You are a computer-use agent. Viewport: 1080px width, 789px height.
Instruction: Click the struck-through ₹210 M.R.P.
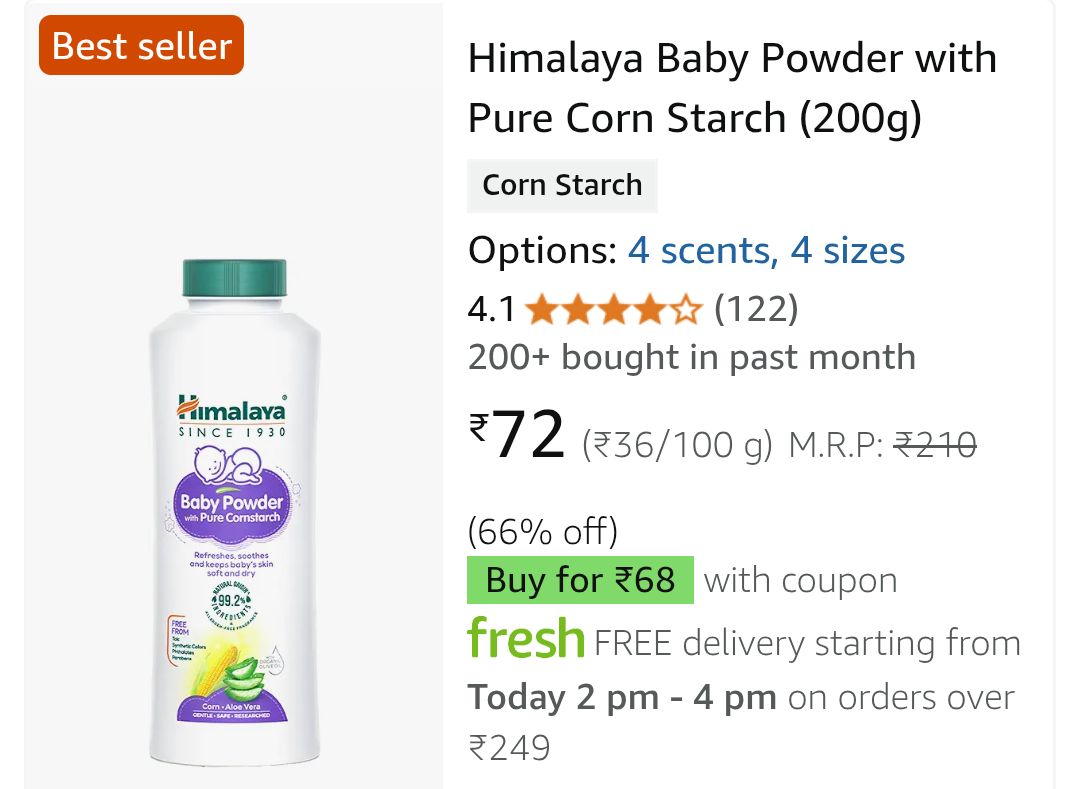click(935, 445)
